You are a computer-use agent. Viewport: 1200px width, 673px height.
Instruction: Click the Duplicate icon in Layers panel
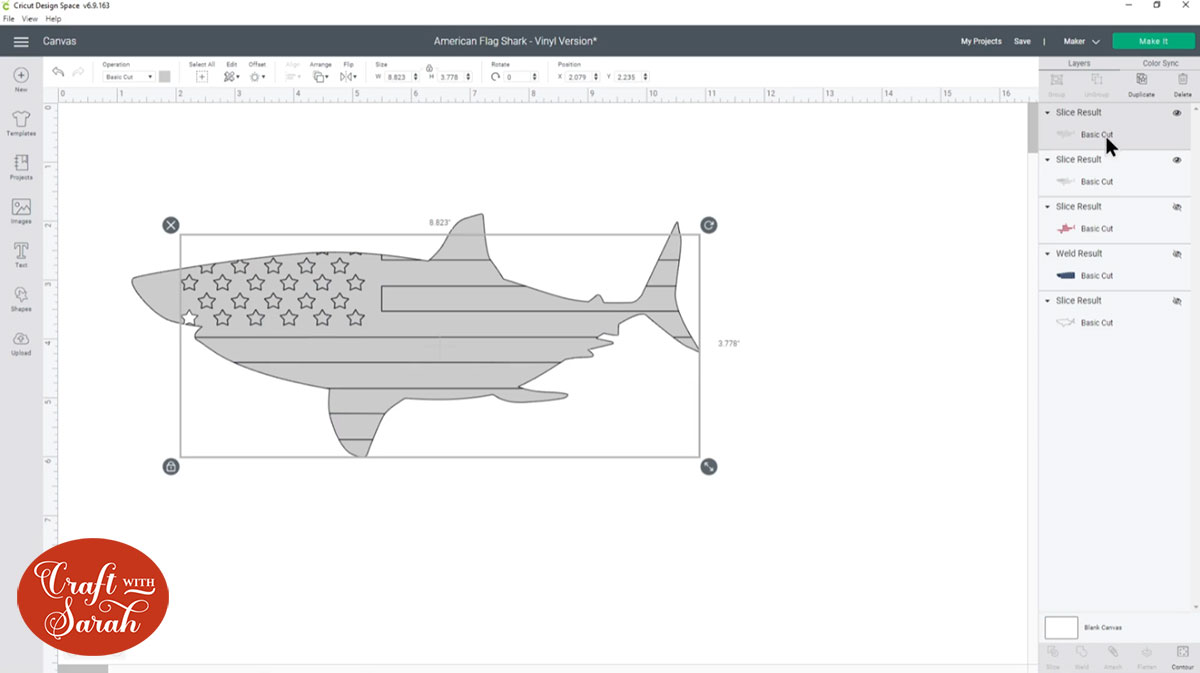click(x=1141, y=84)
